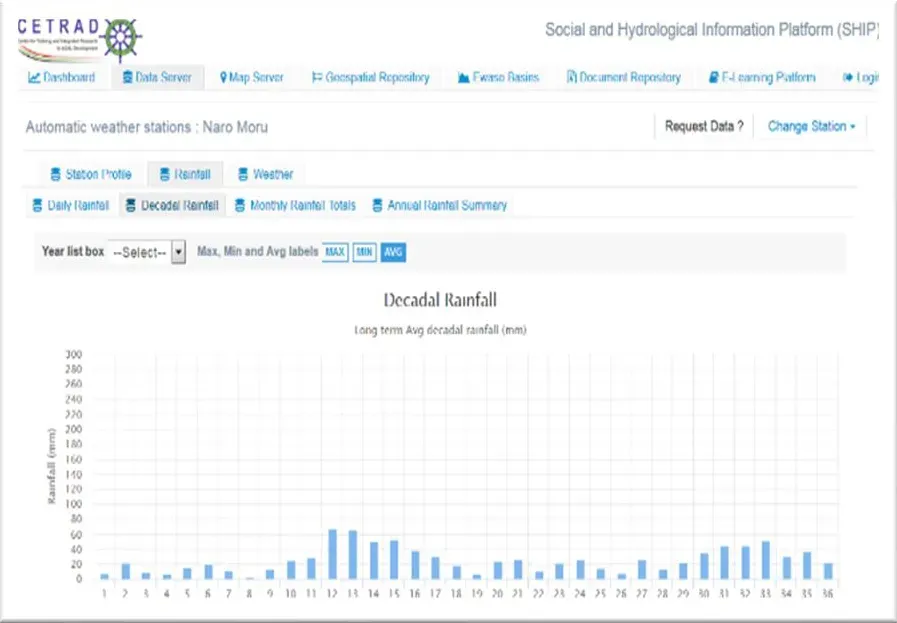Open the Geospatial Repository tab

point(371,78)
